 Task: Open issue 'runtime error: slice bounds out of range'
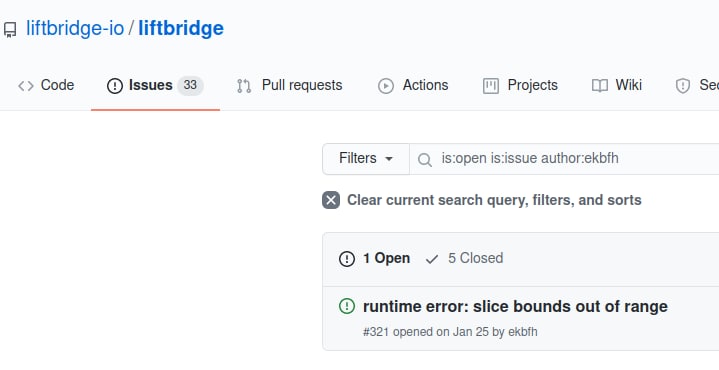(x=515, y=306)
